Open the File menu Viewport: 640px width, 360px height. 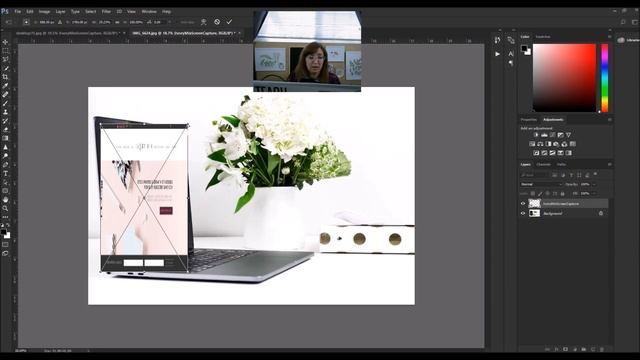pos(18,11)
